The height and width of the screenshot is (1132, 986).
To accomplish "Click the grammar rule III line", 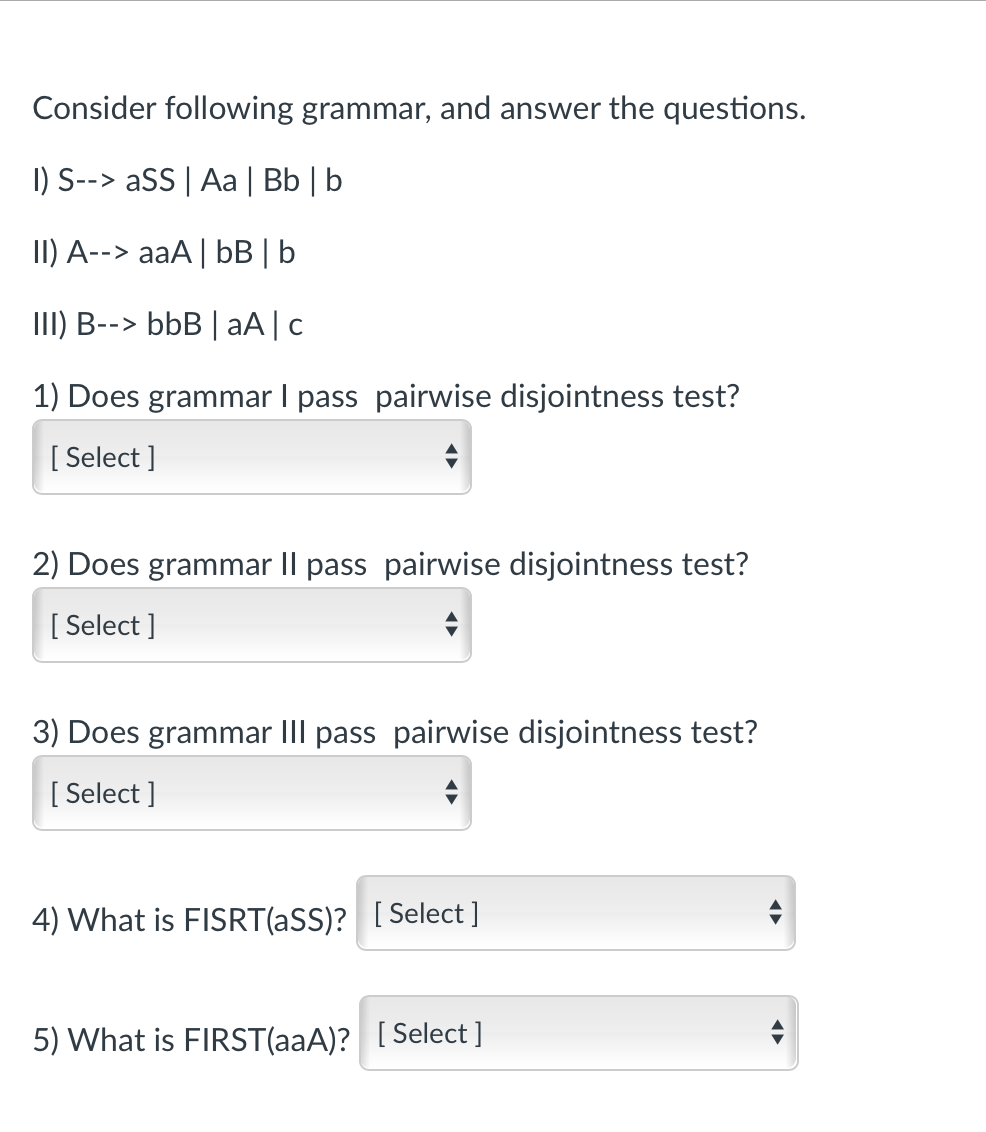I will click(x=168, y=324).
